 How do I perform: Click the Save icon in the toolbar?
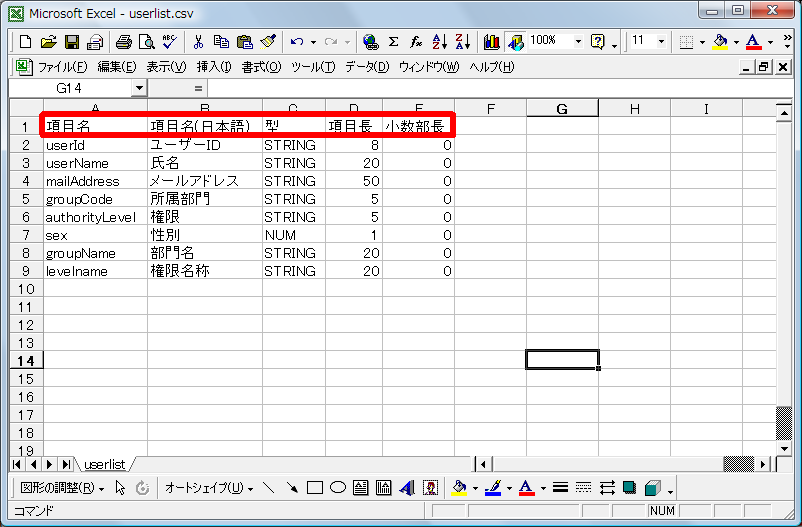pos(72,42)
